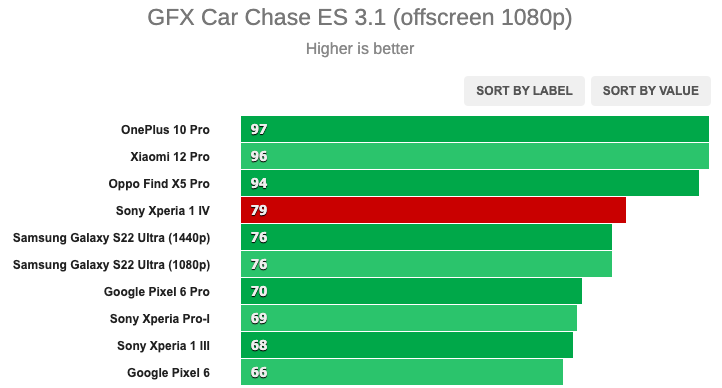Click the red Sony Xperia 1 IV bar
The width and height of the screenshot is (722, 388).
pyautogui.click(x=433, y=210)
